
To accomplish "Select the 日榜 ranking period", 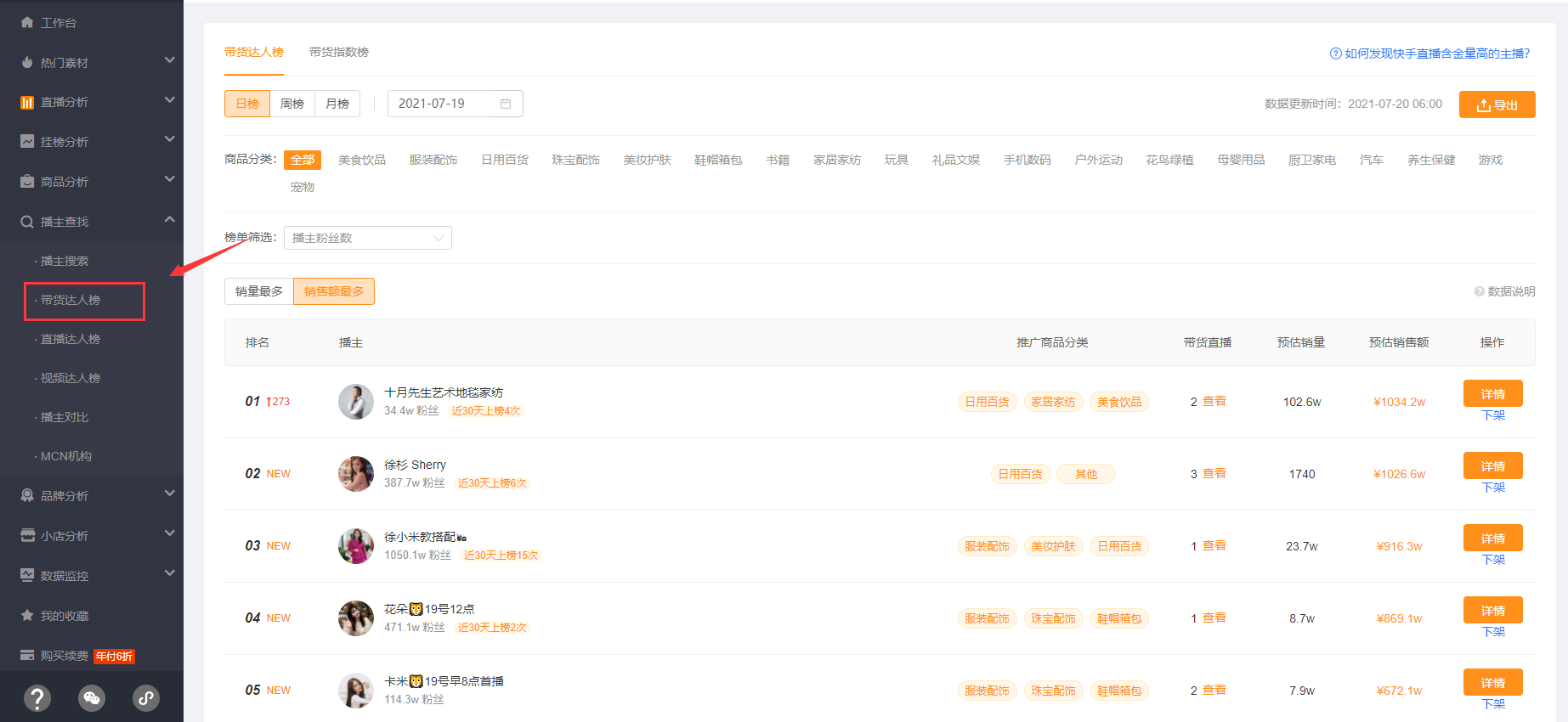I will [247, 104].
